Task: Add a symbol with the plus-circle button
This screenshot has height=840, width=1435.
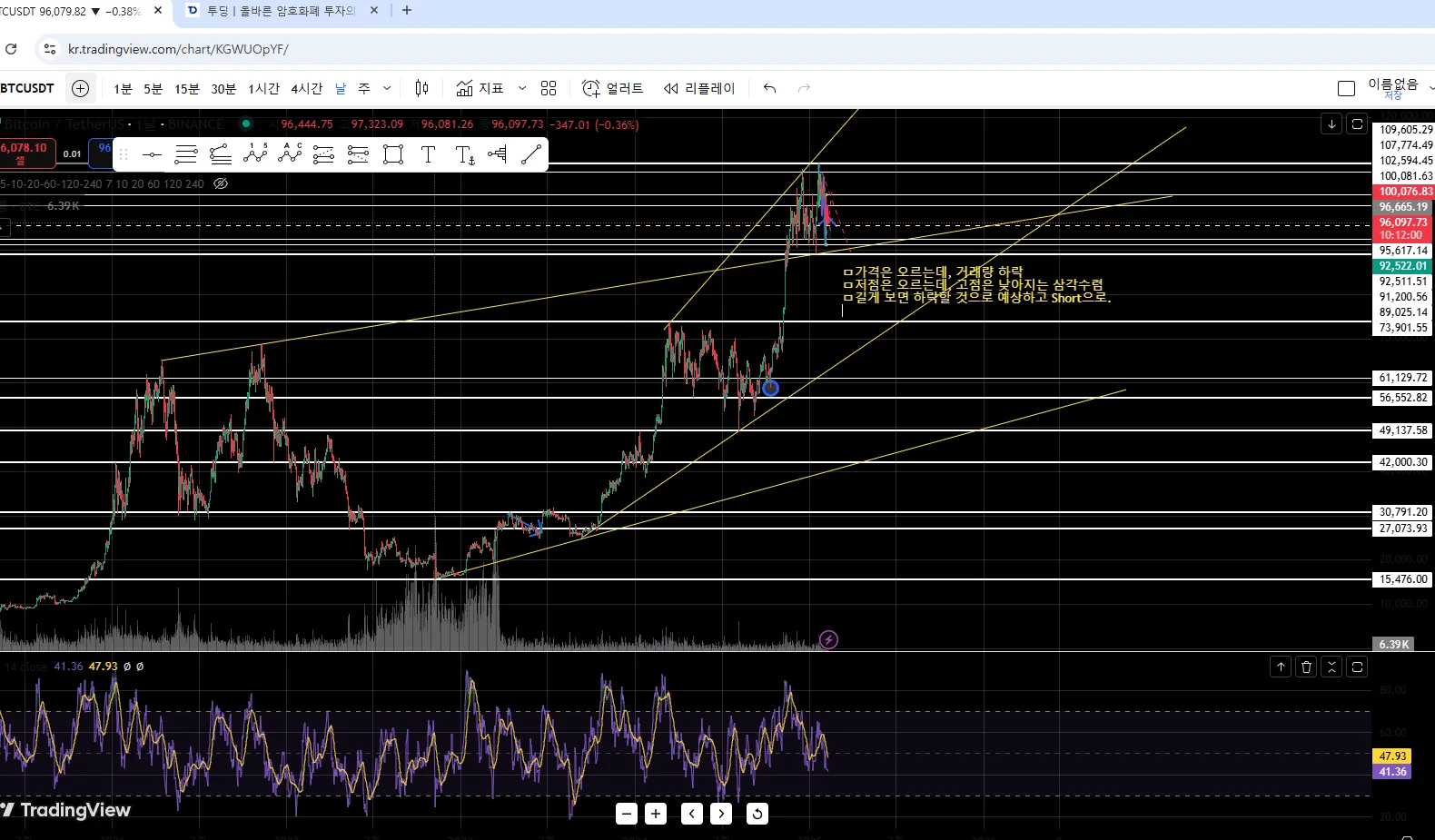Action: (x=81, y=88)
